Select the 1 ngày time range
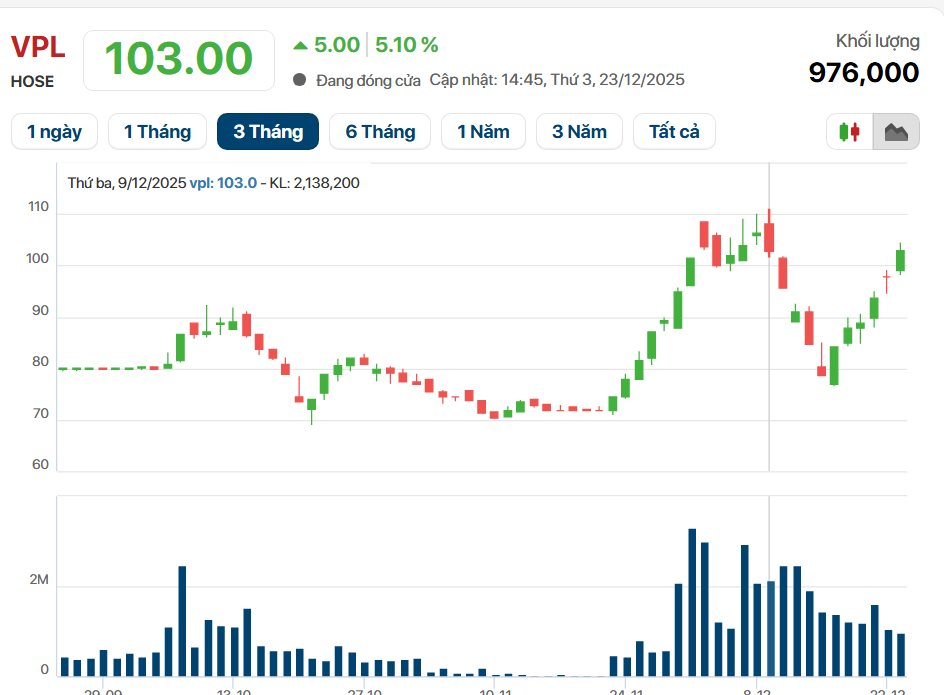This screenshot has width=944, height=695. point(54,132)
